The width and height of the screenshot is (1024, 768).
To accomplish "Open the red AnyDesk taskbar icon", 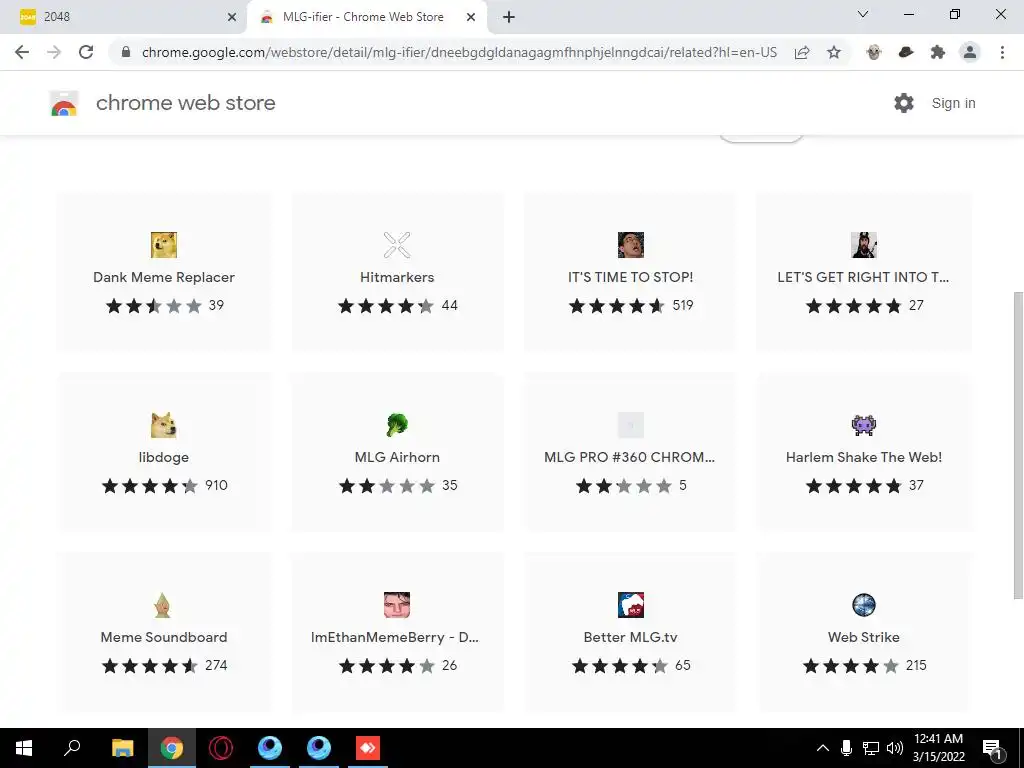I will point(368,748).
